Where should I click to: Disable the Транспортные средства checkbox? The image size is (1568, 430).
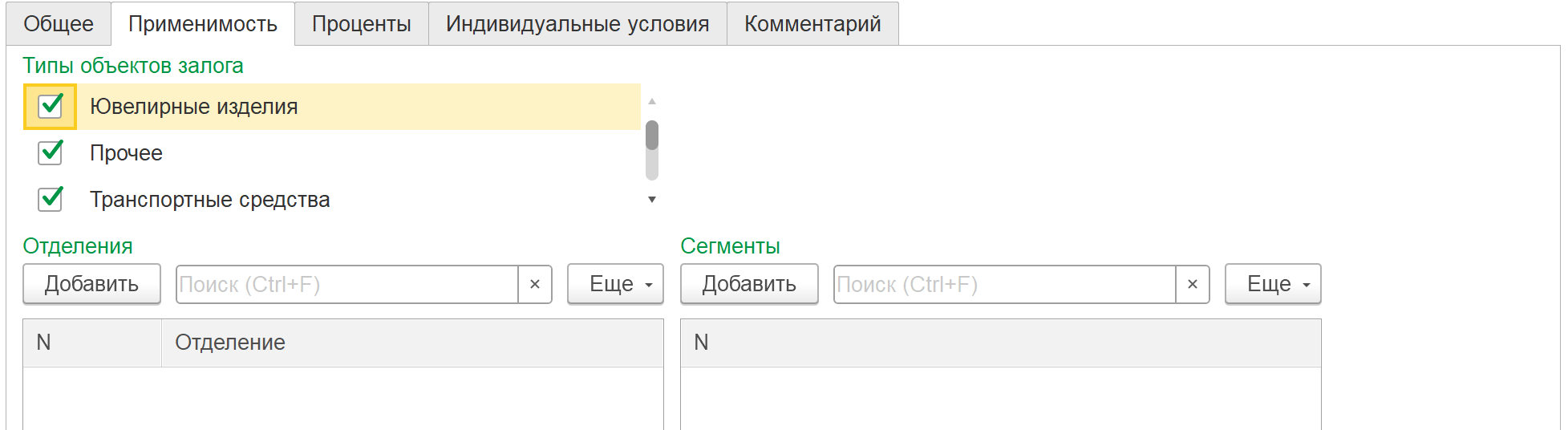click(51, 199)
